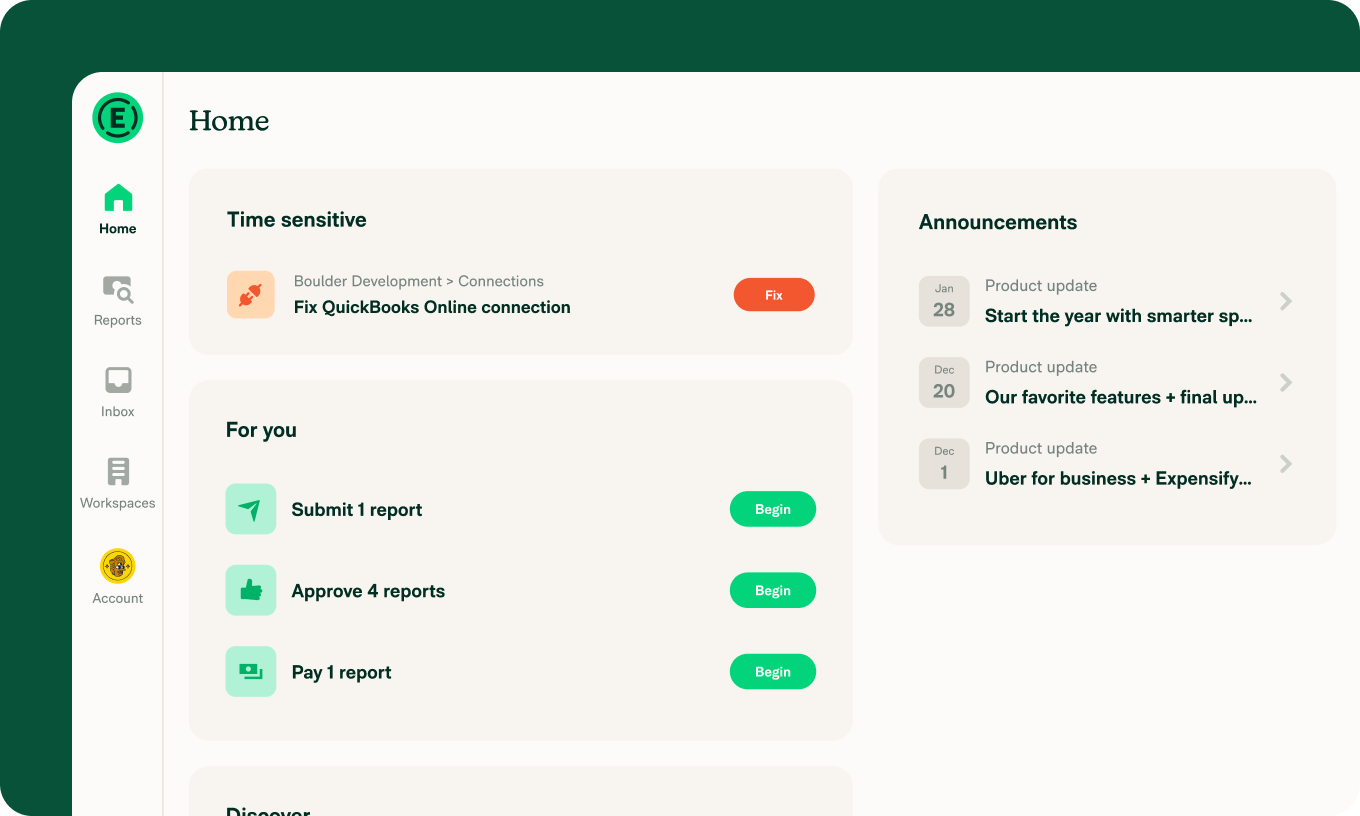Click Begin next to Submit 1 report

(772, 509)
